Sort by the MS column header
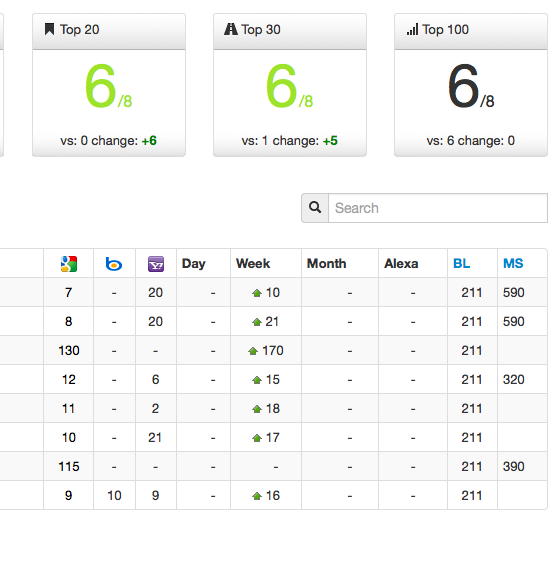 (513, 264)
